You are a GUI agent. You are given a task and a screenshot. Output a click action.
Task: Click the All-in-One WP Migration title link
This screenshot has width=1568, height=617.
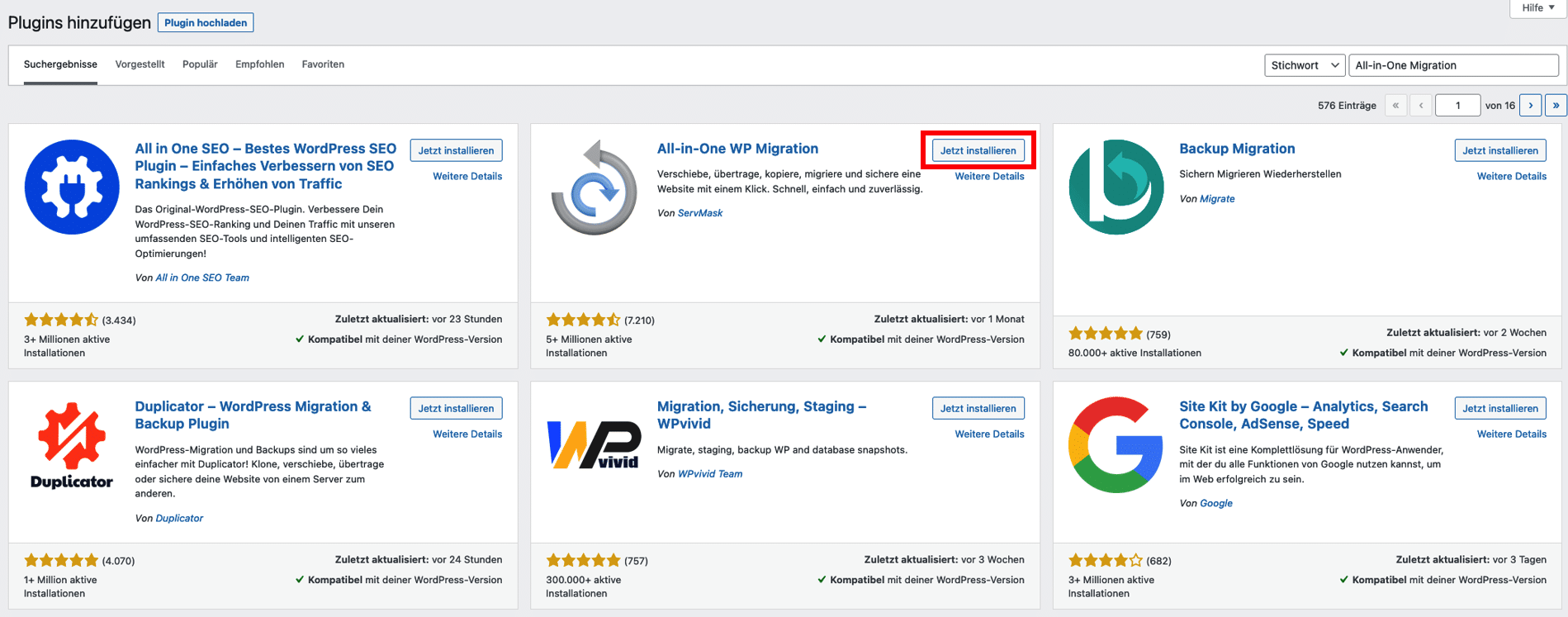pos(737,149)
